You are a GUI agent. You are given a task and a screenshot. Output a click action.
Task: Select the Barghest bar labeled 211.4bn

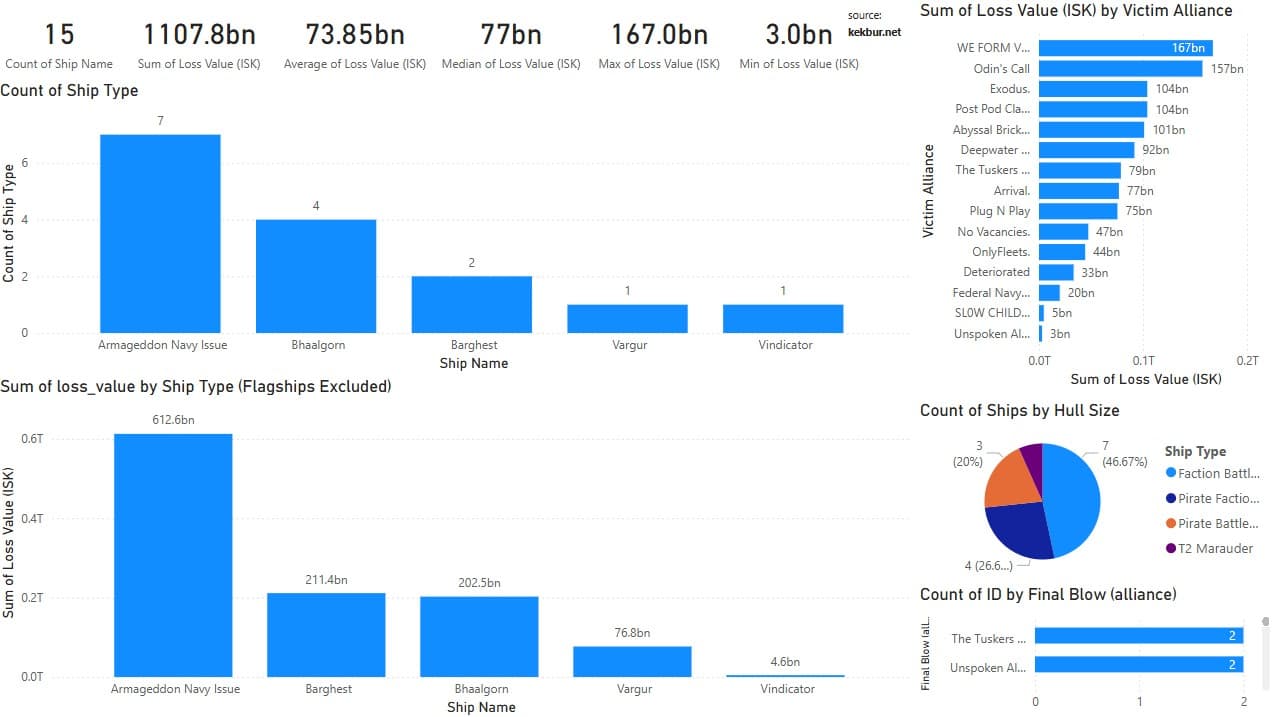pyautogui.click(x=326, y=635)
